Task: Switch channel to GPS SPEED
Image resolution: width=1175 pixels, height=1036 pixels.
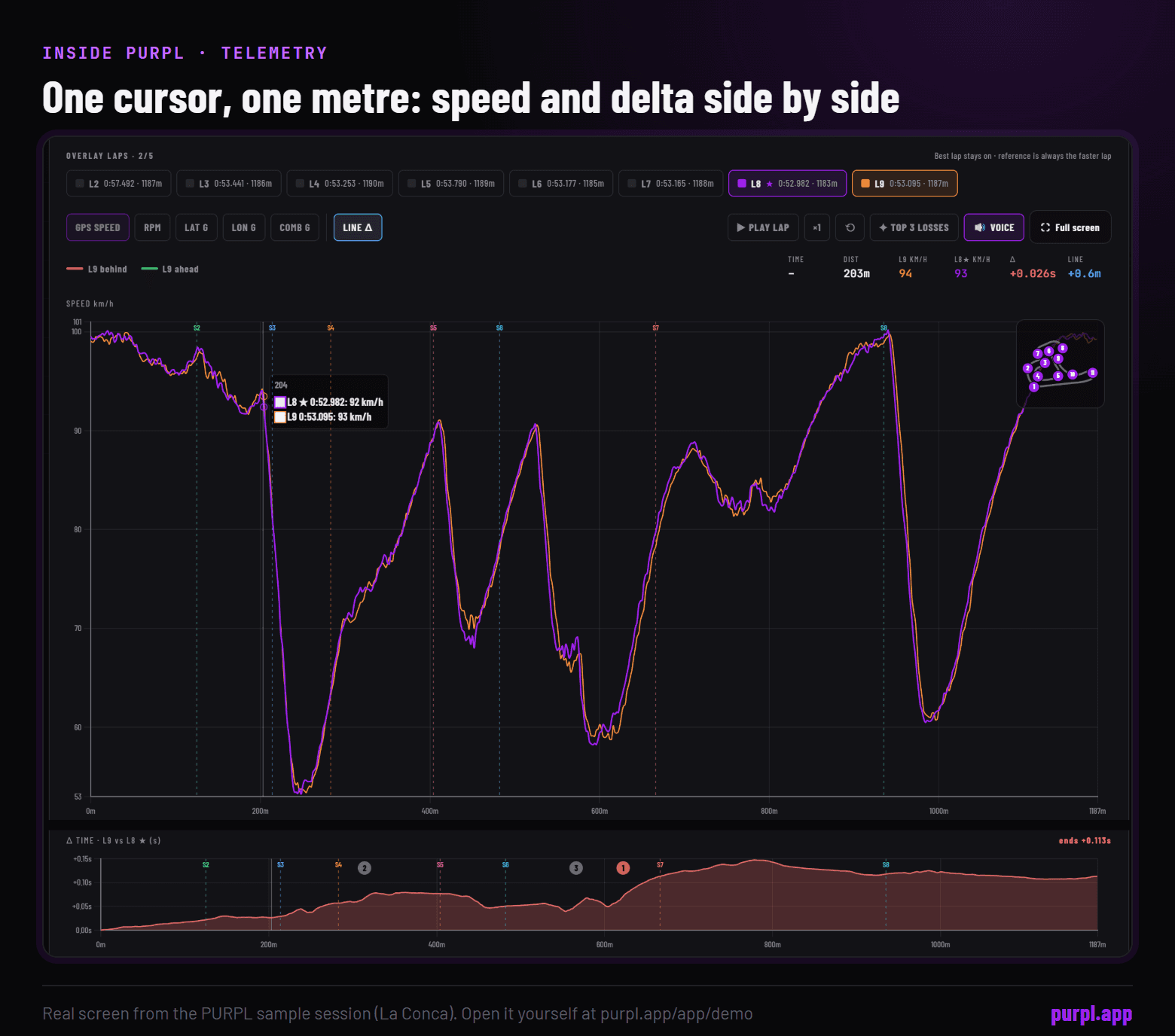Action: click(x=98, y=227)
